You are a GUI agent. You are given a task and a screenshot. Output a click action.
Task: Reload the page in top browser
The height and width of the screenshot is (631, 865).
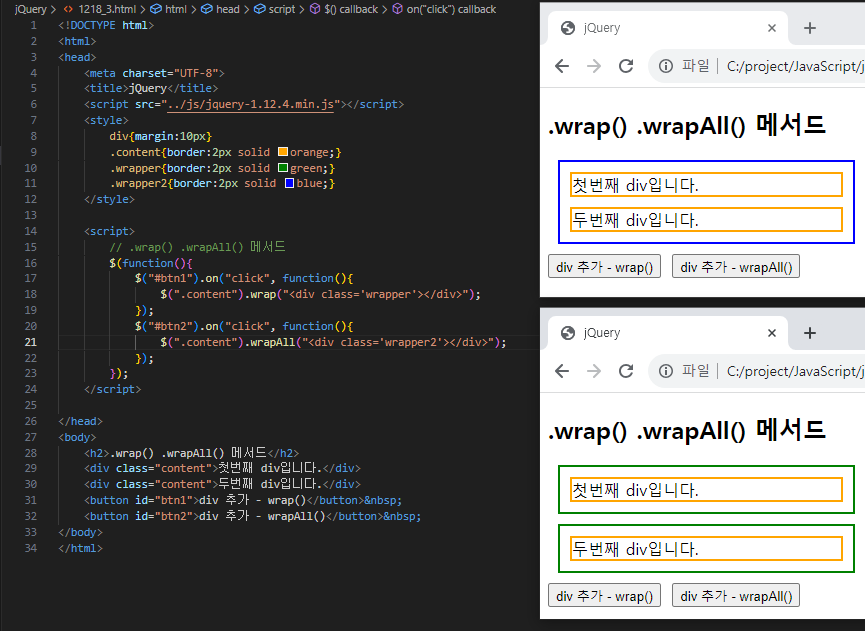tap(626, 66)
